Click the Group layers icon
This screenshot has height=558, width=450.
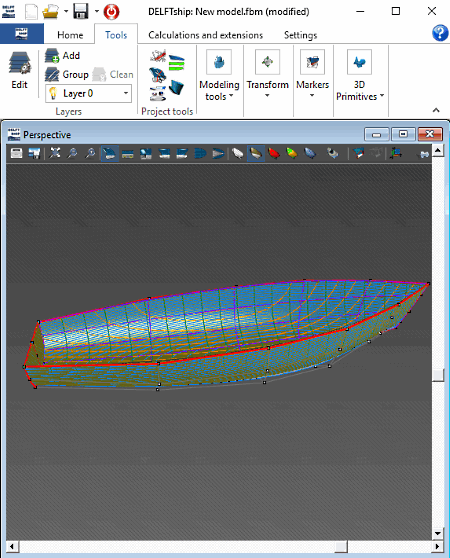click(x=67, y=75)
